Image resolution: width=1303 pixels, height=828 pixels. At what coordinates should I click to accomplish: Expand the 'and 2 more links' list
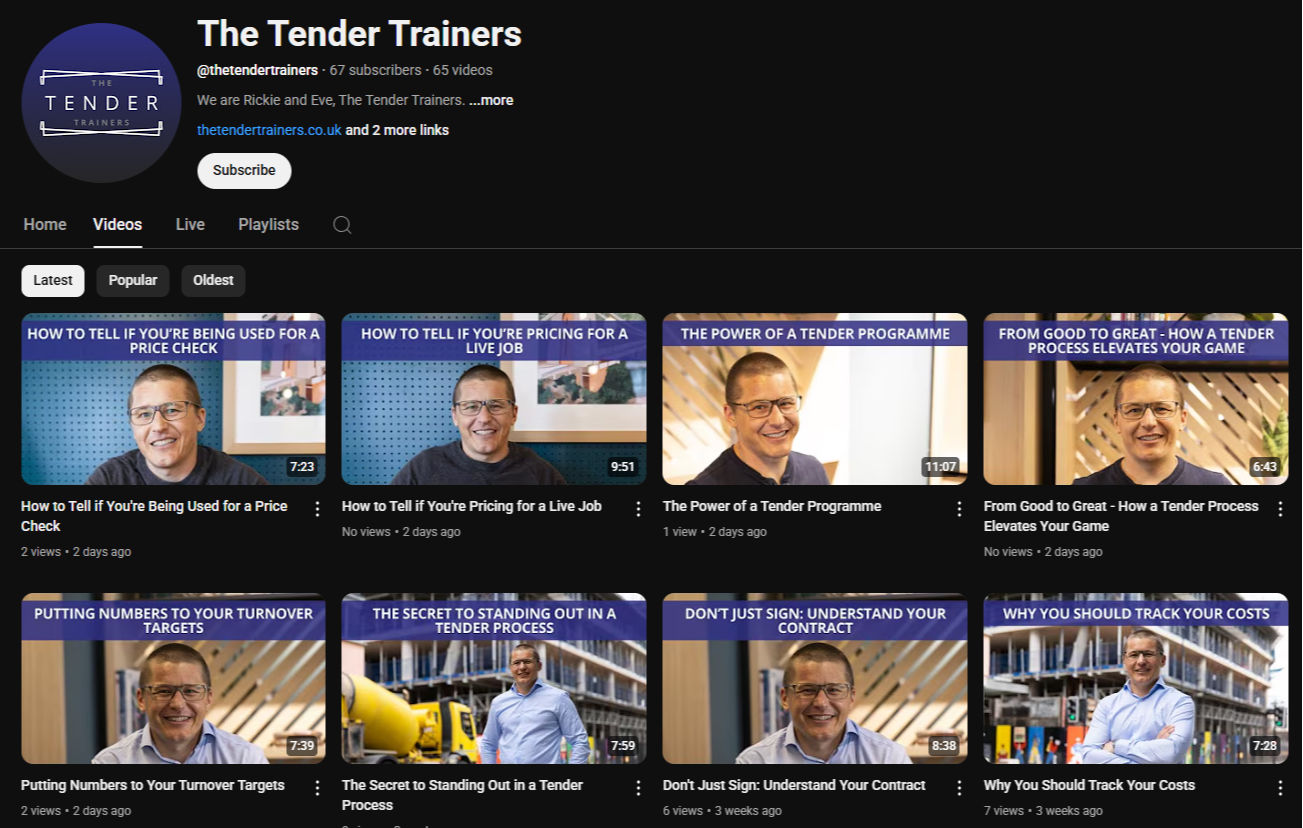pyautogui.click(x=397, y=130)
